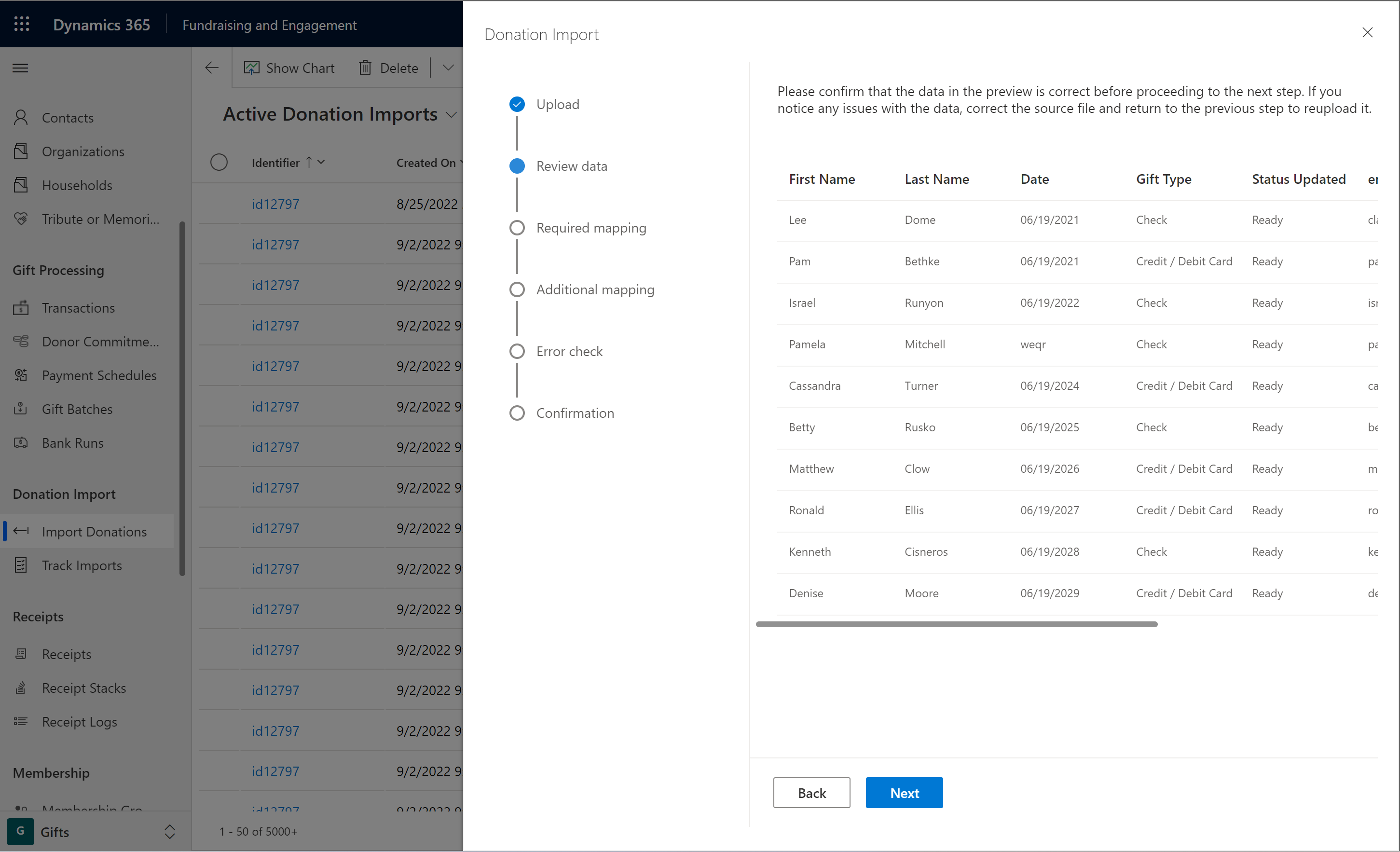Click the Receipts menu section in sidebar
Viewport: 1400px width, 852px height.
click(x=37, y=616)
